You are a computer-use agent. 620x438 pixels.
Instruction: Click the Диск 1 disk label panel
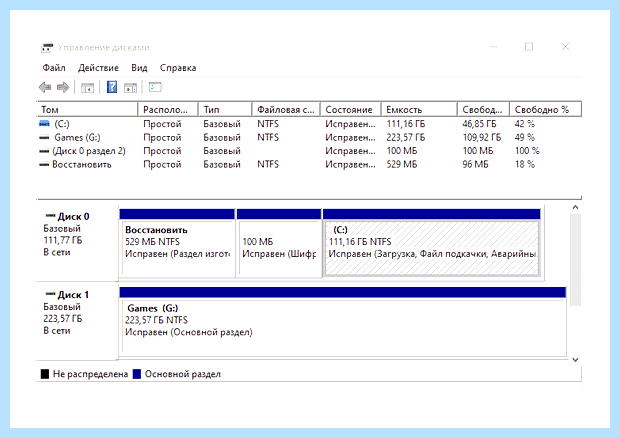[x=78, y=321]
